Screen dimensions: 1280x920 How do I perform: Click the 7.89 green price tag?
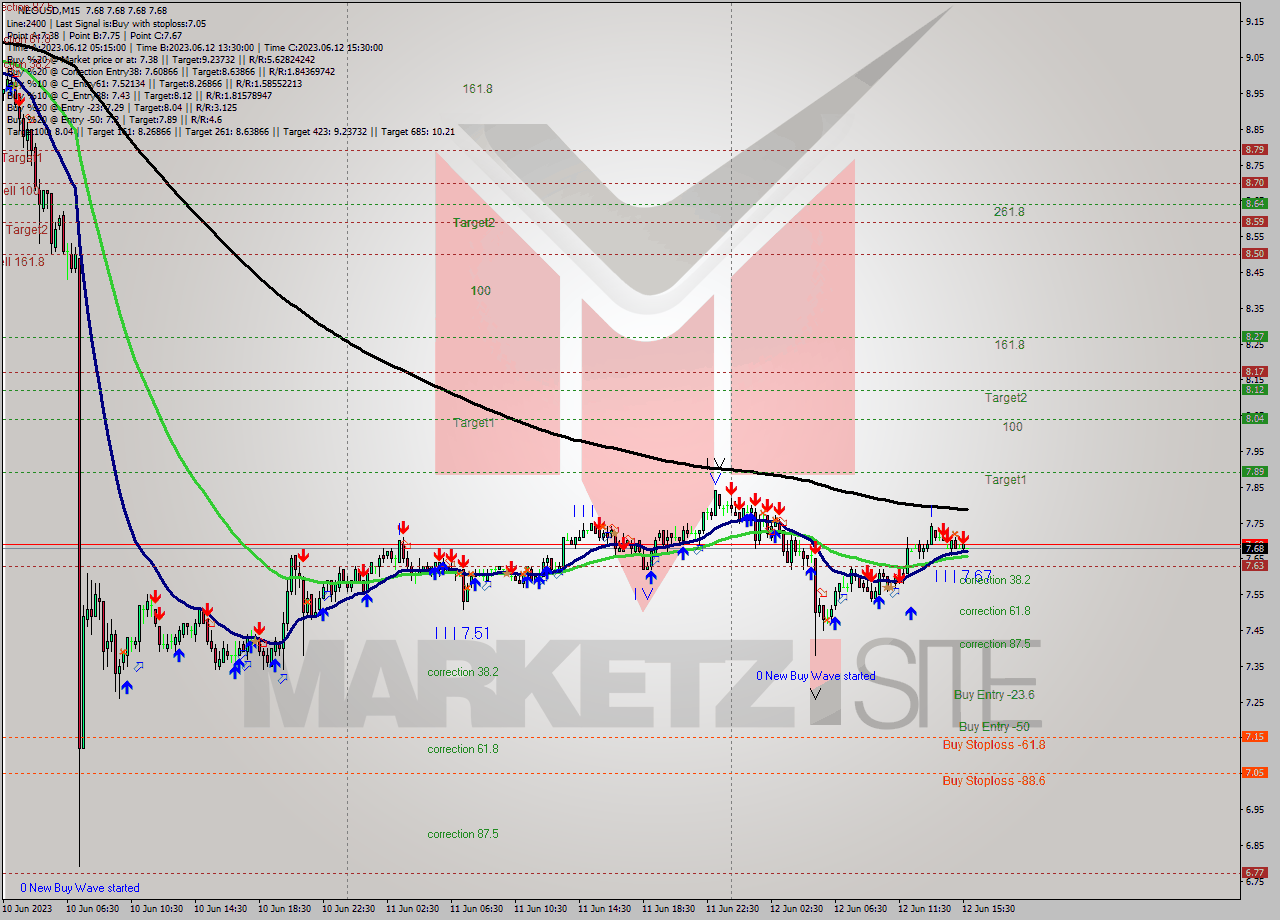[x=1255, y=471]
